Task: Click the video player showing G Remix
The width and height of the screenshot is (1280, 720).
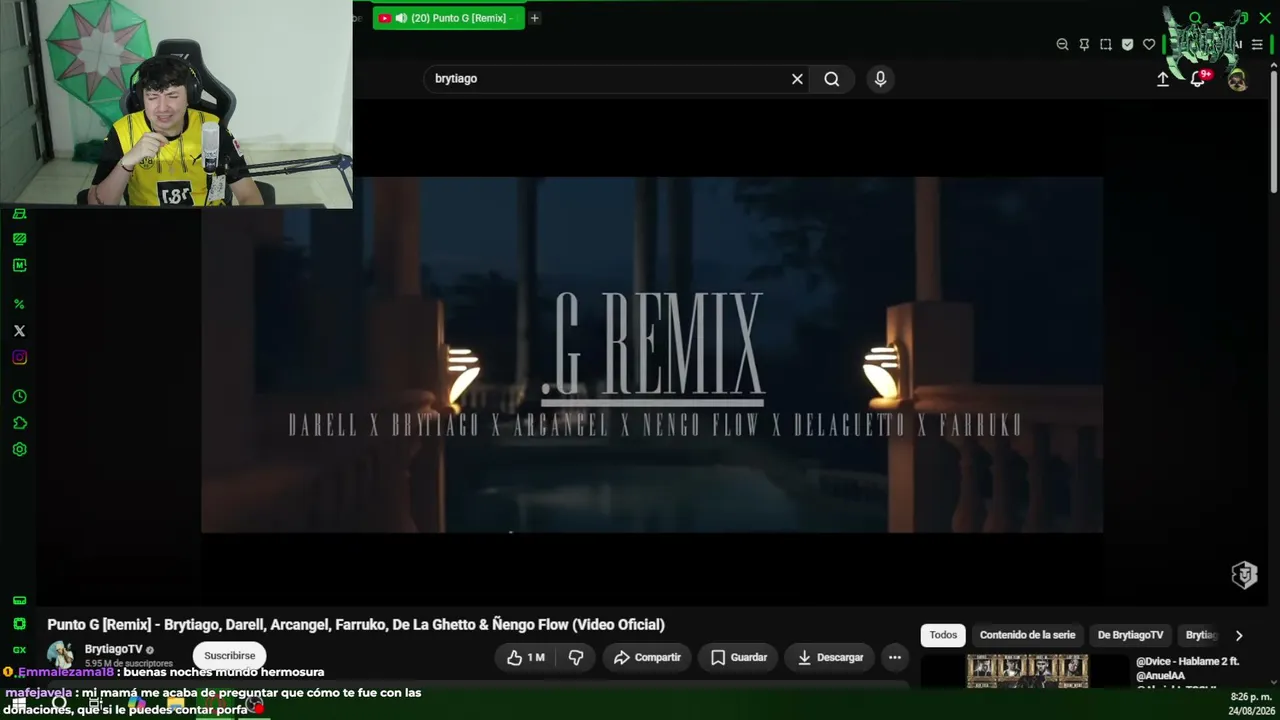Action: 652,355
